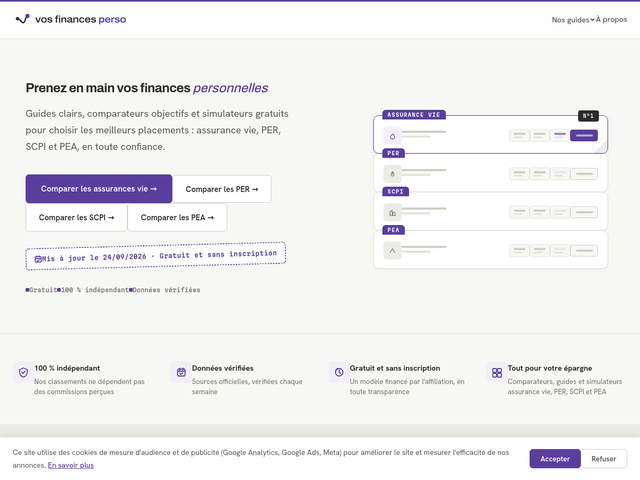Click the Prenez en main vos finances headline
The image size is (640, 480).
point(147,88)
